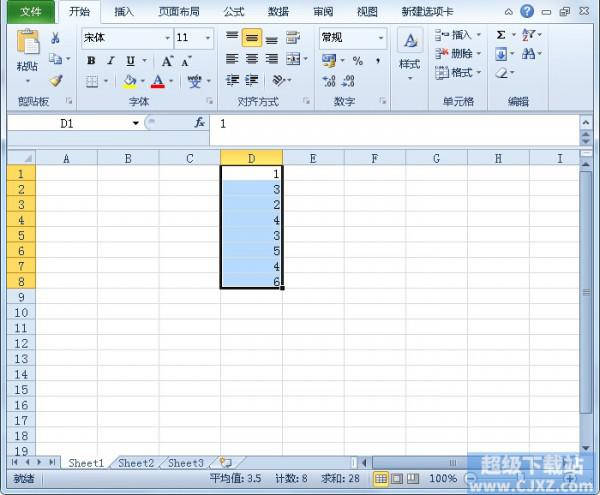Open the Name Box dropdown arrow
This screenshot has width=600, height=495.
coord(136,123)
